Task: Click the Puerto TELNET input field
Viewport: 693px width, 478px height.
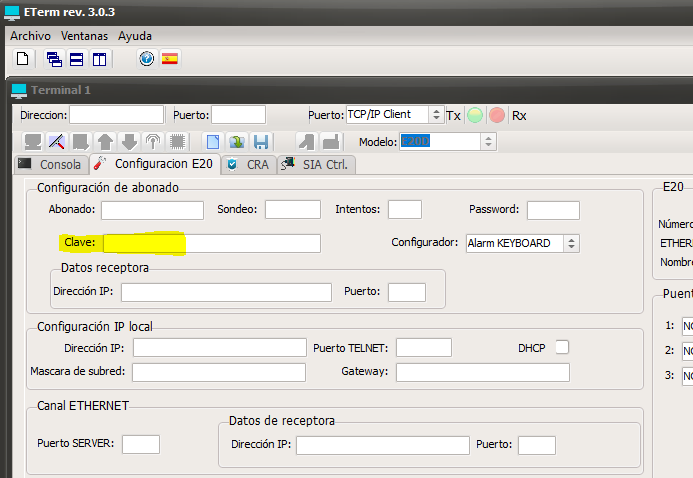Action: [x=424, y=348]
